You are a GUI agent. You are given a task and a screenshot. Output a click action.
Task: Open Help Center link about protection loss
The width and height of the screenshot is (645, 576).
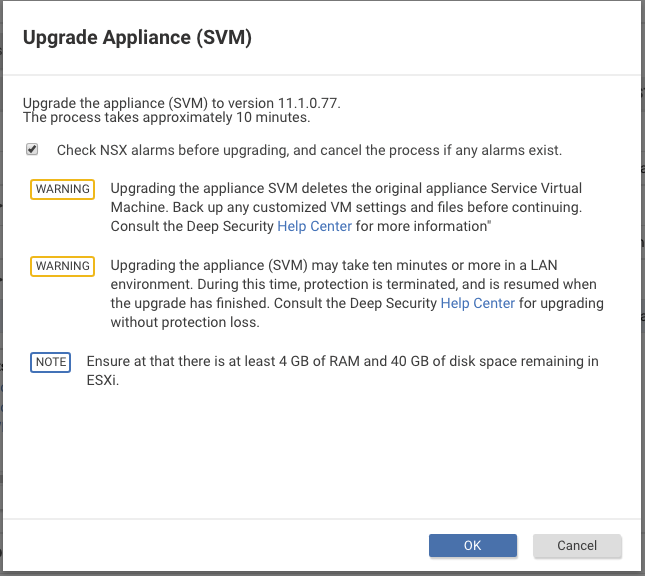pos(478,303)
